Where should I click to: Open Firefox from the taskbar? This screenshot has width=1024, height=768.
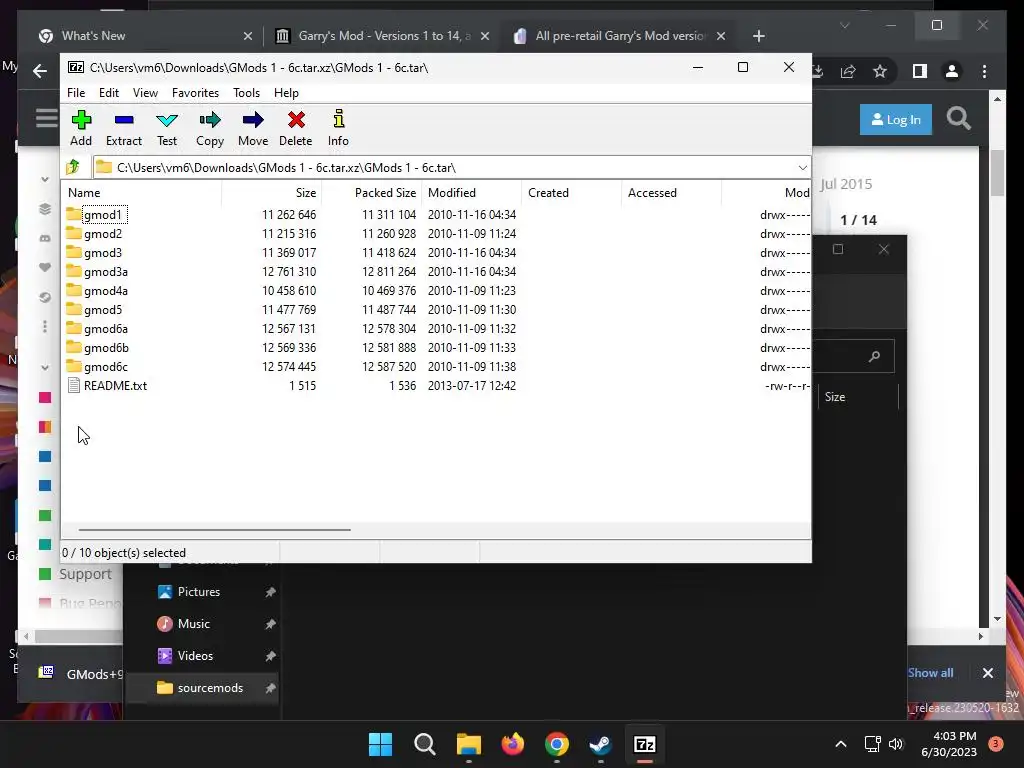pyautogui.click(x=513, y=744)
